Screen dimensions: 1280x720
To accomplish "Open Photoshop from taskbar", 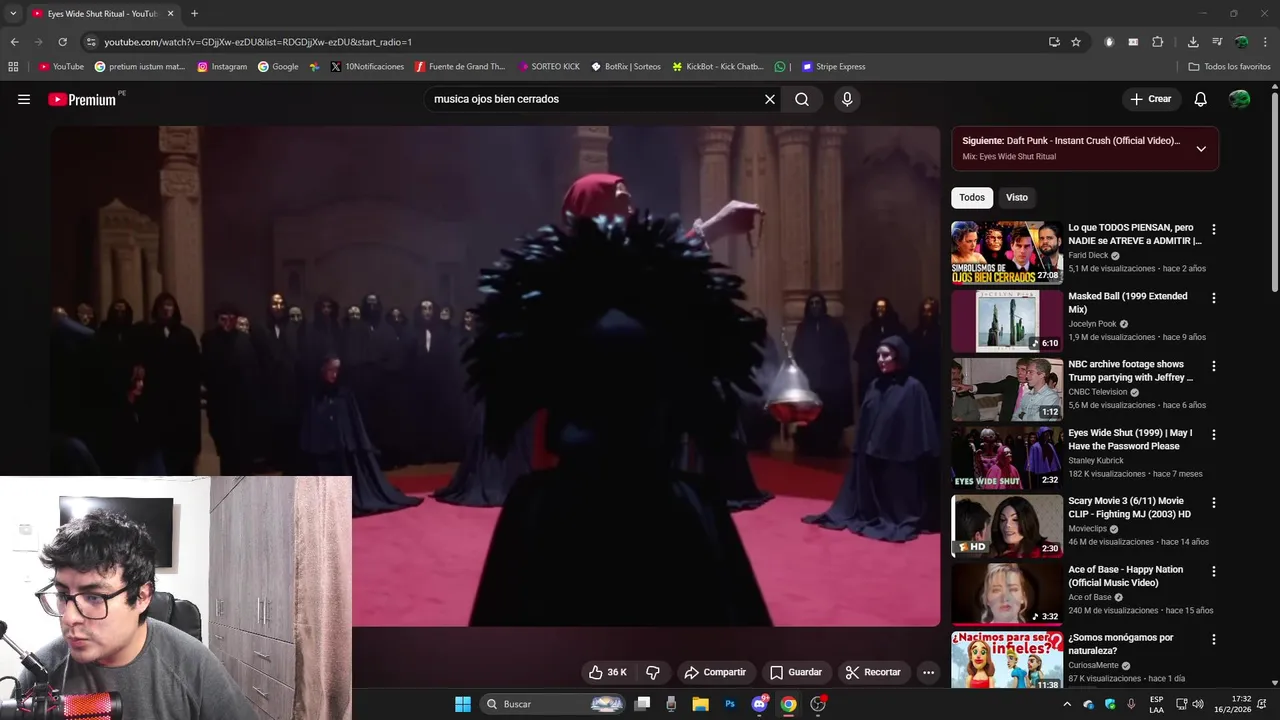I will point(730,704).
